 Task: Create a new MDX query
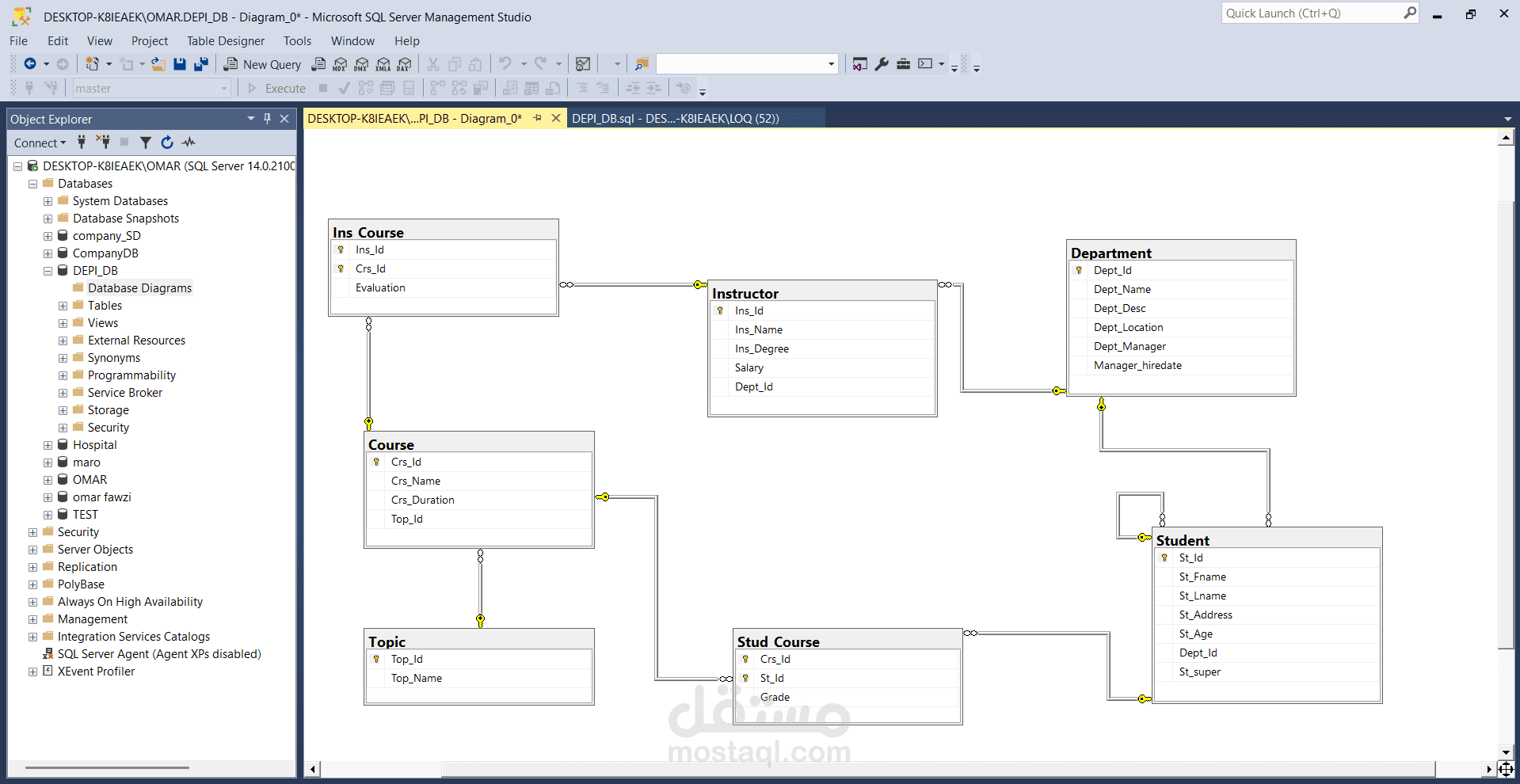click(339, 64)
